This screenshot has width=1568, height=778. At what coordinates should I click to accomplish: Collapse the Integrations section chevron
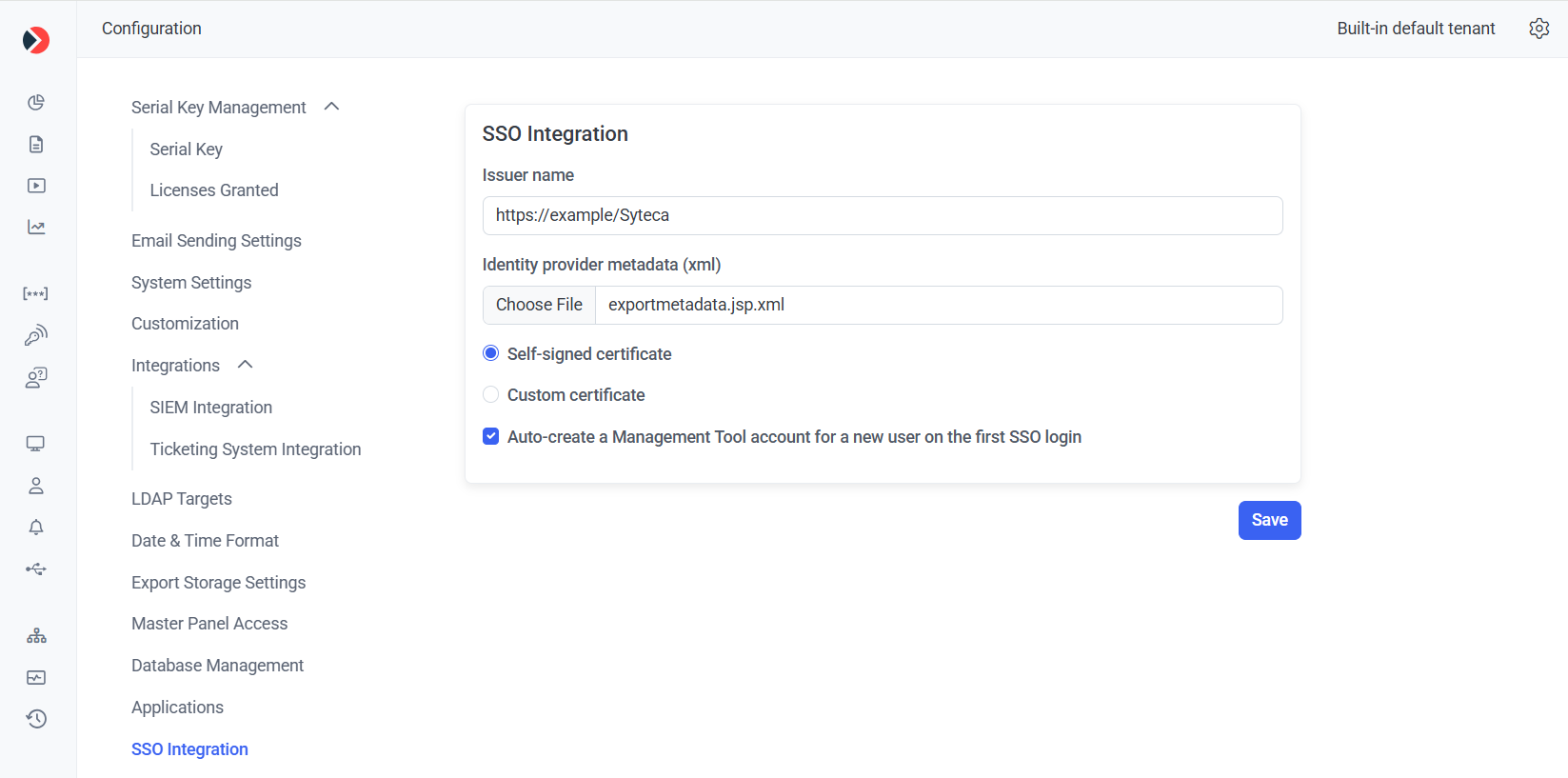click(245, 365)
